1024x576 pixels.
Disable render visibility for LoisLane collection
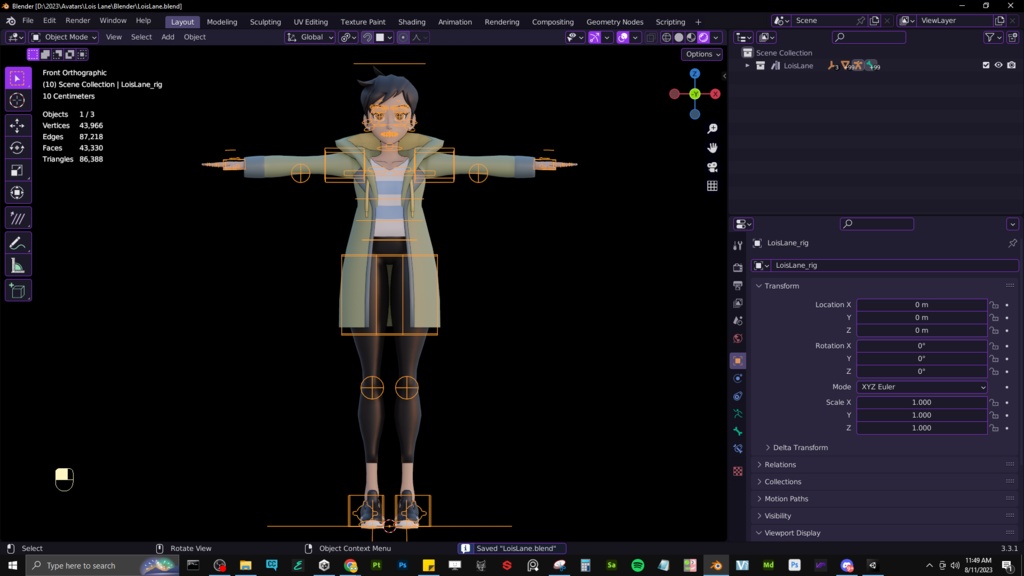1012,64
